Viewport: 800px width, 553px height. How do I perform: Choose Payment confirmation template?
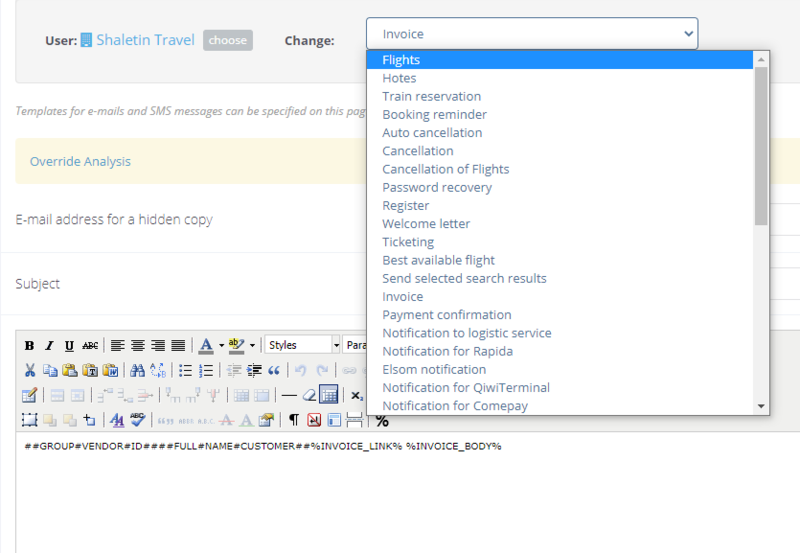coord(560,315)
